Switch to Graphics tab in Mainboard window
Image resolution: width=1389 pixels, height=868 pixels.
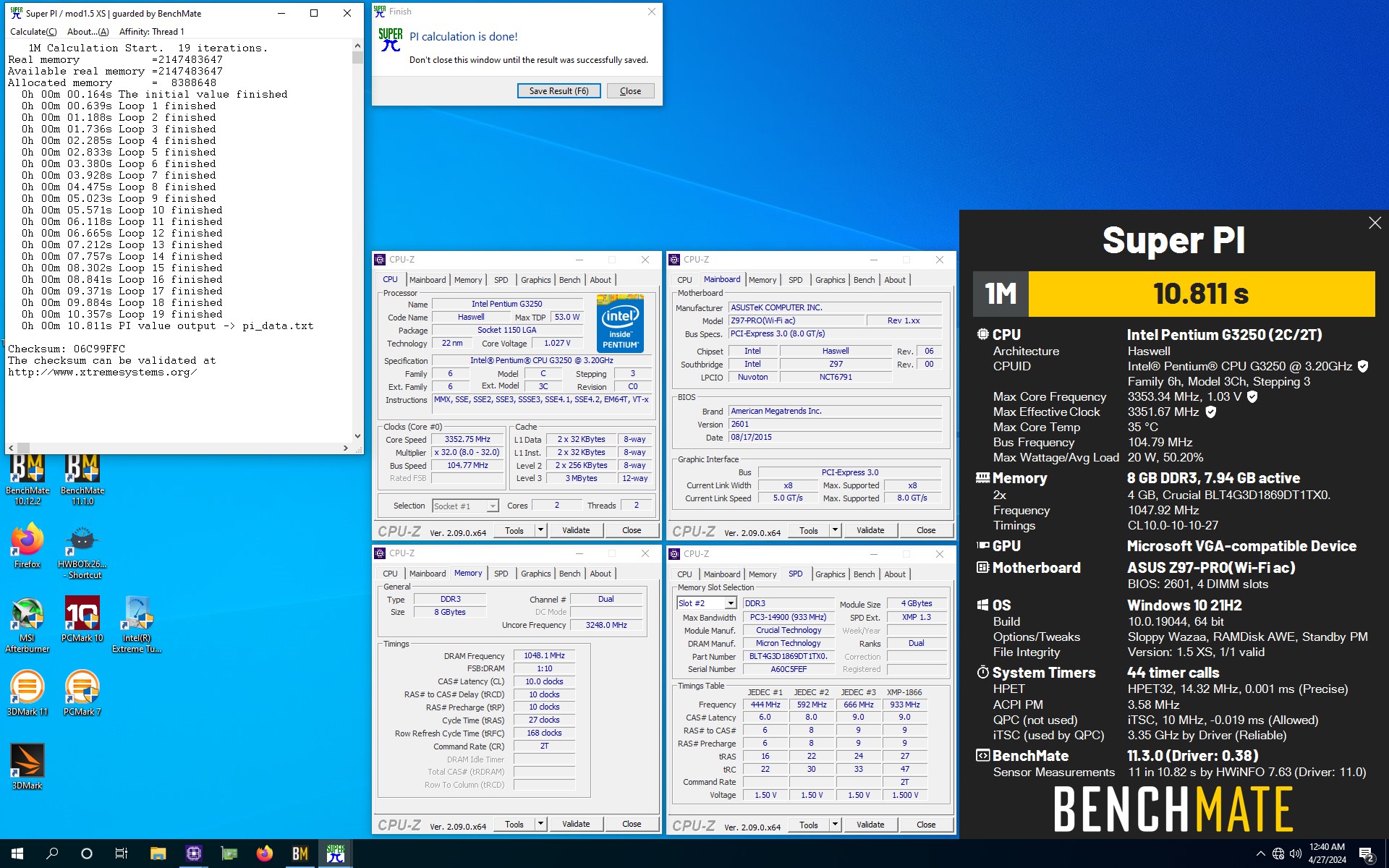tap(830, 280)
